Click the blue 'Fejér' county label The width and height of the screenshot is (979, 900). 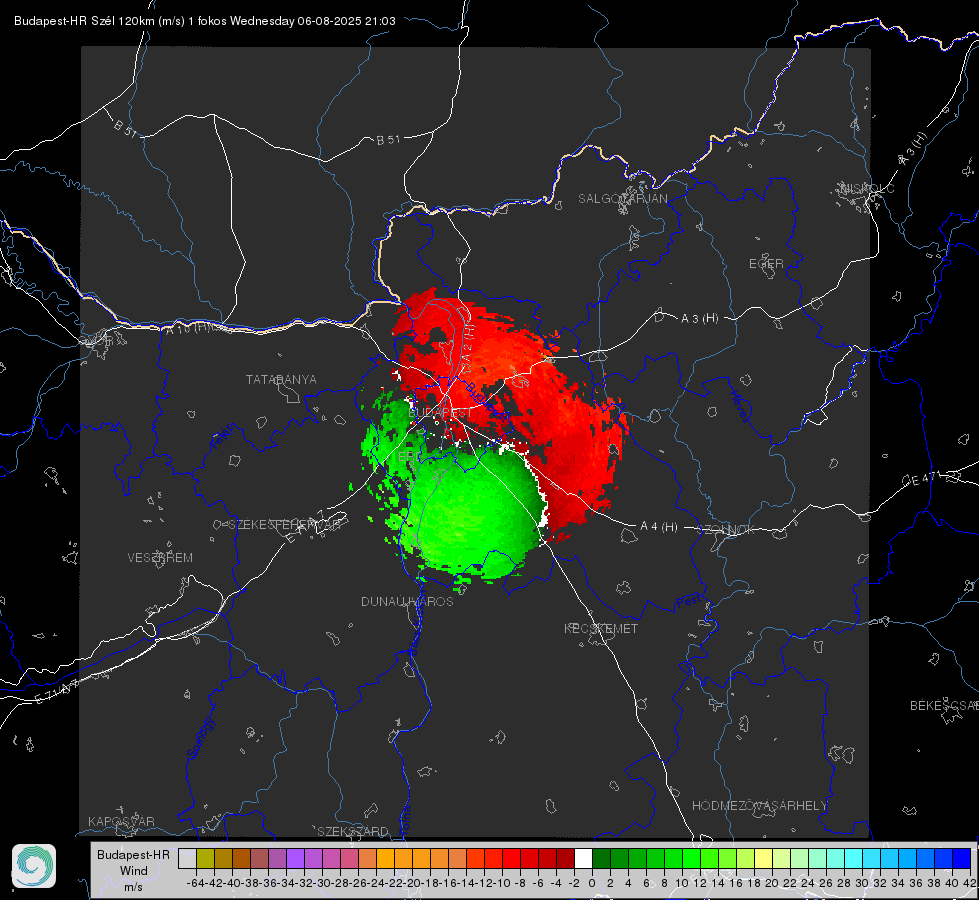click(224, 437)
